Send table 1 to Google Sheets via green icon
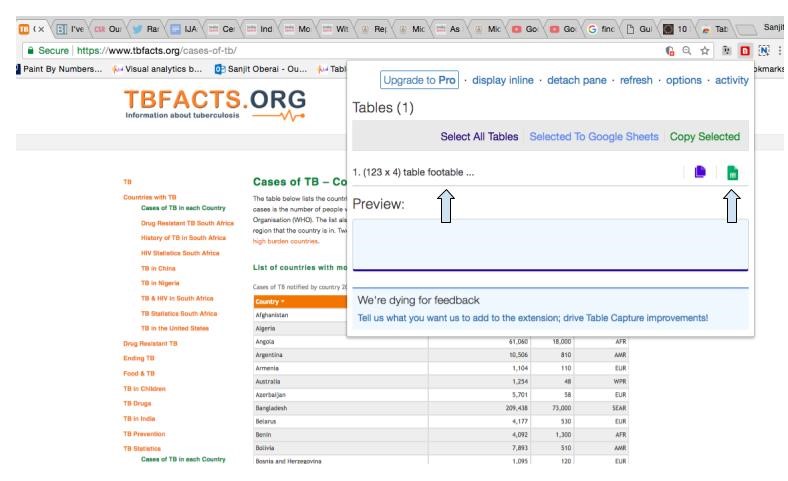This screenshot has width=788, height=481. click(732, 172)
